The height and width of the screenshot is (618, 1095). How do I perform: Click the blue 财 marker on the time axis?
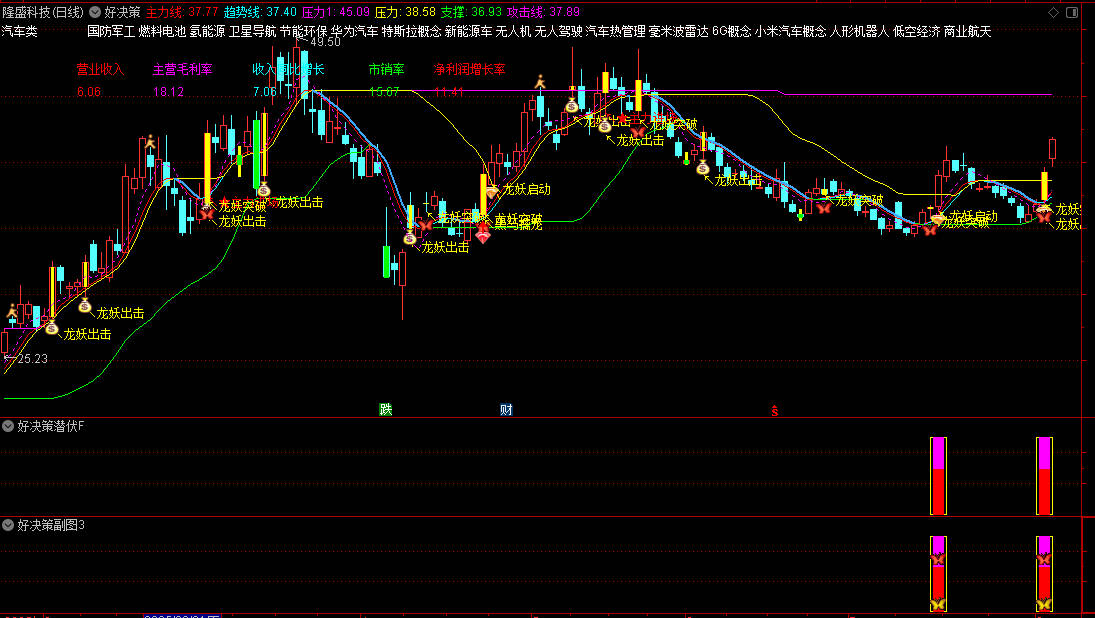click(506, 410)
